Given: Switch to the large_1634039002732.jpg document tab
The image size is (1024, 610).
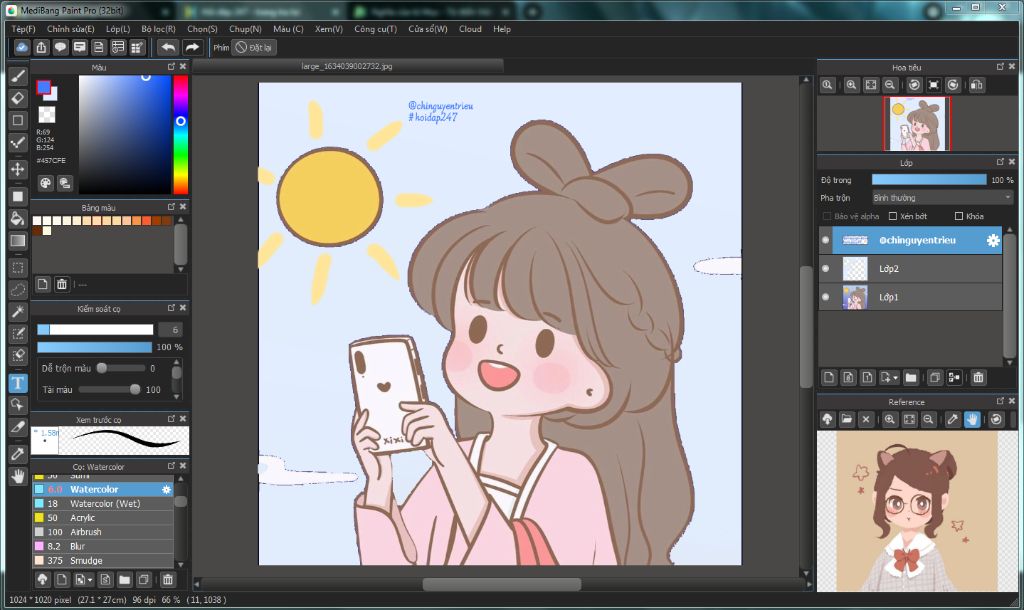Looking at the screenshot, I should click(347, 66).
